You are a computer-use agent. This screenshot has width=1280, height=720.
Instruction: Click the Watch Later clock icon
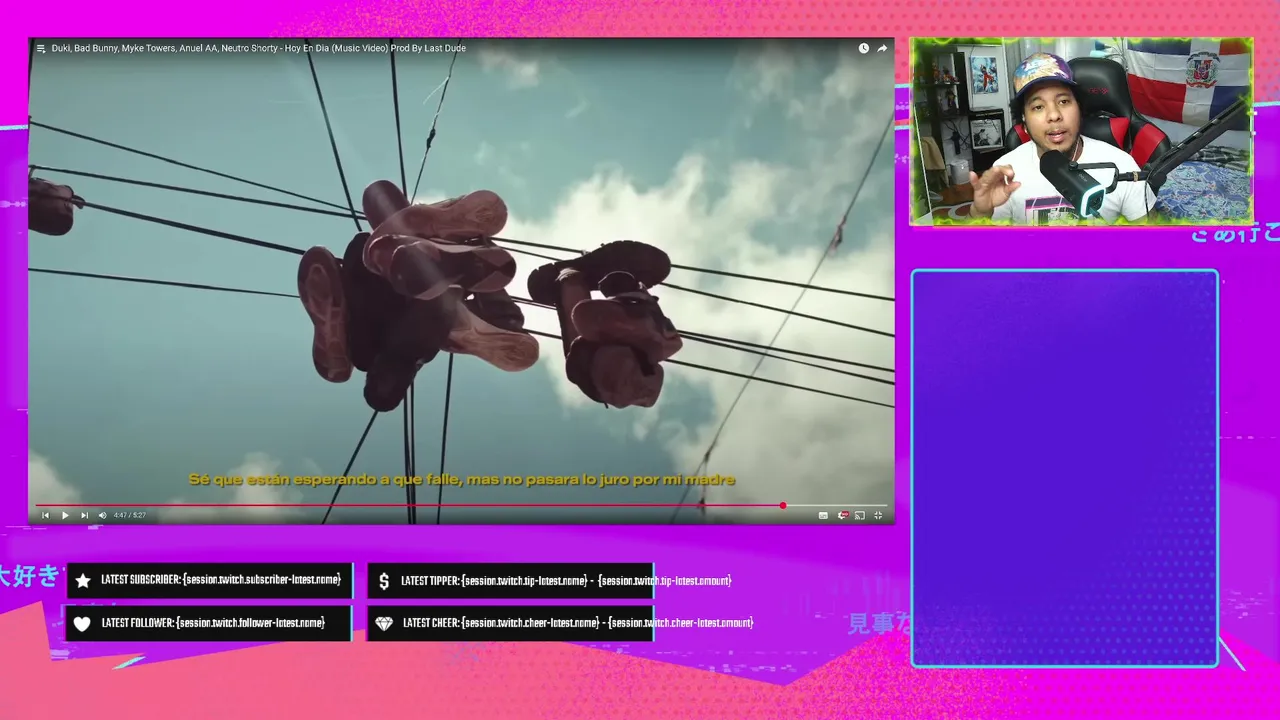(864, 48)
